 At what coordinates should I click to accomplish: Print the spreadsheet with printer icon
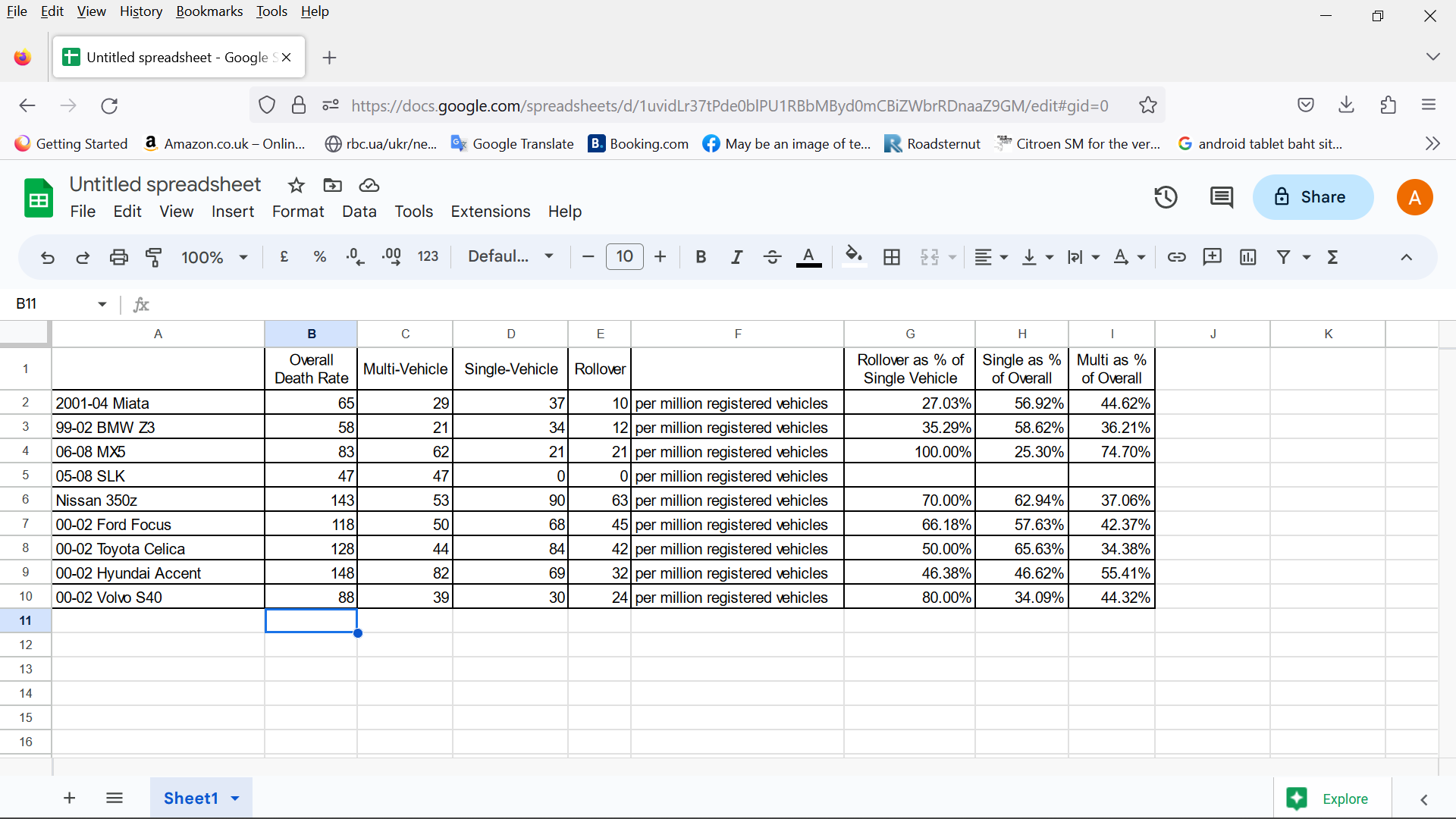(x=119, y=258)
